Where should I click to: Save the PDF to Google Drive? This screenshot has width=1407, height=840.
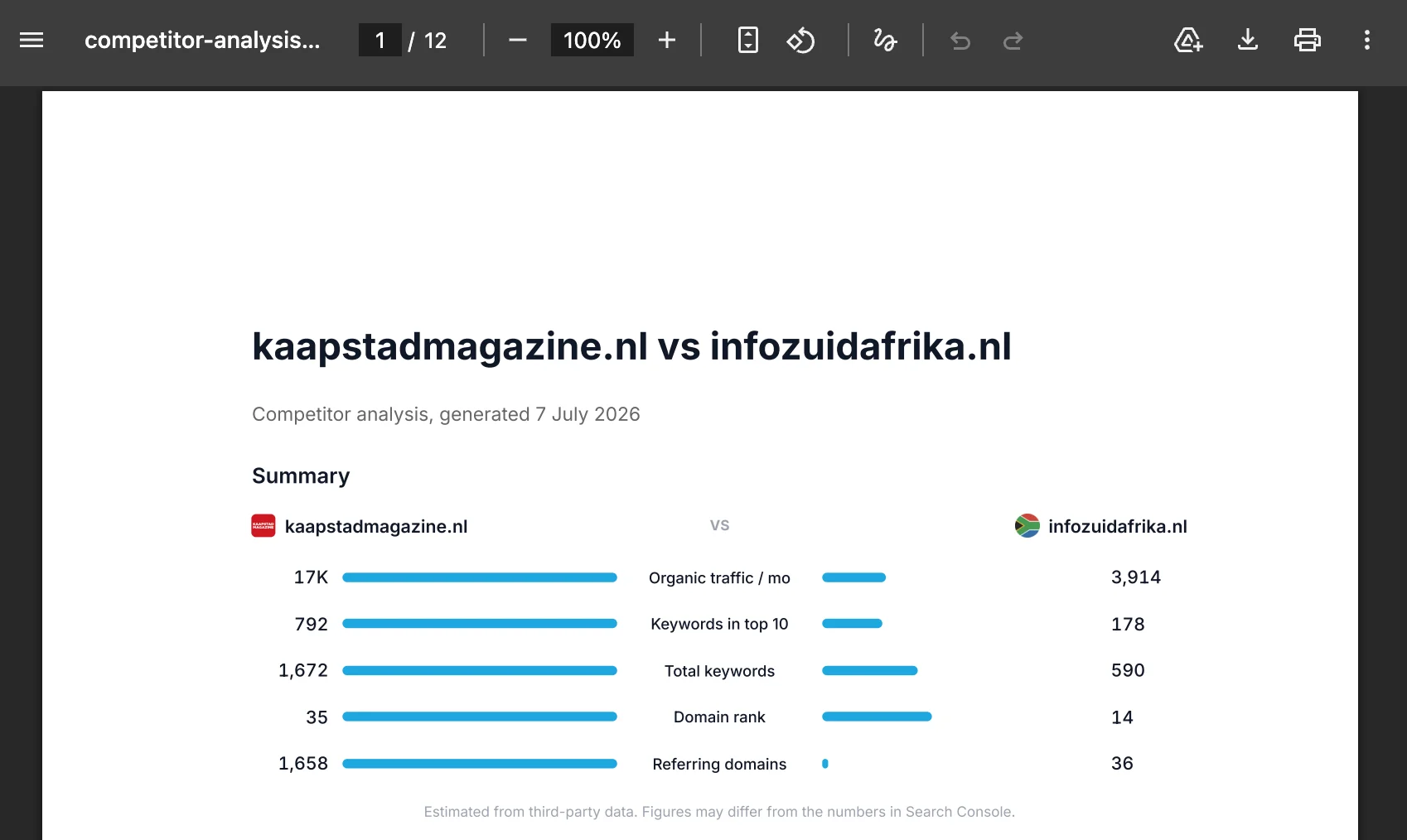pos(1188,40)
